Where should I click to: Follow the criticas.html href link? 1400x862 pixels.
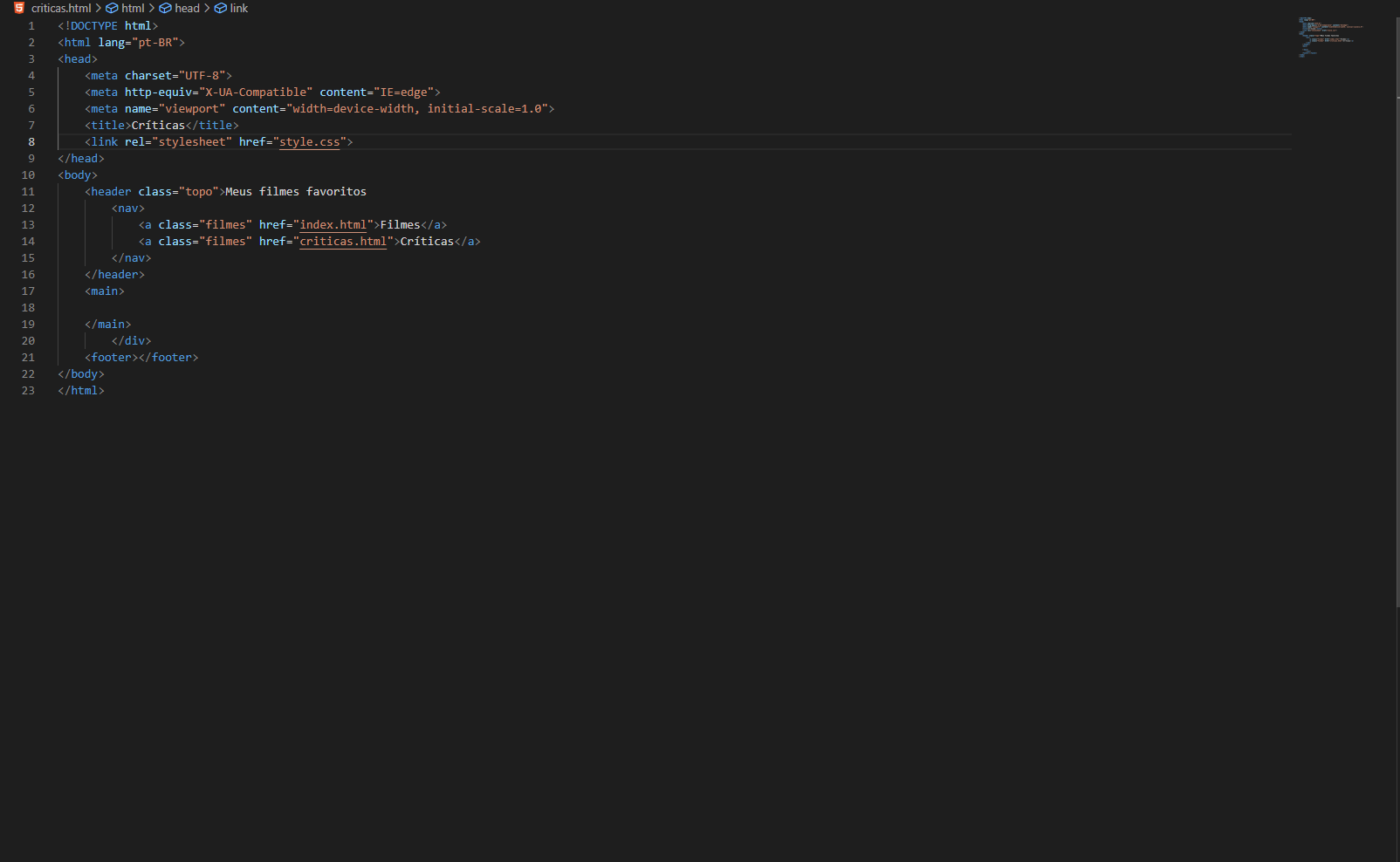click(x=343, y=241)
